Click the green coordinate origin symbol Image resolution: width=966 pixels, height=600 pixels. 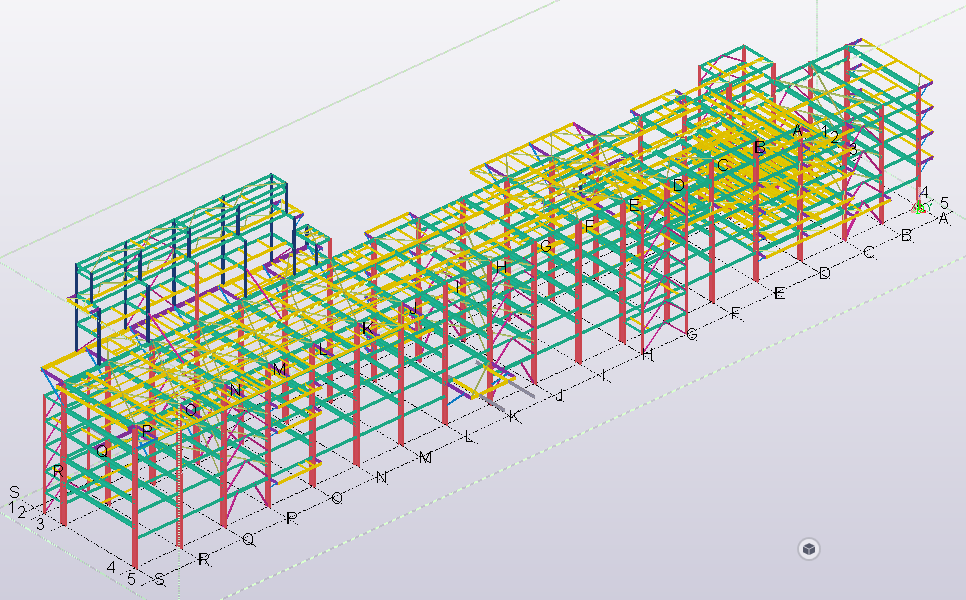click(x=919, y=206)
